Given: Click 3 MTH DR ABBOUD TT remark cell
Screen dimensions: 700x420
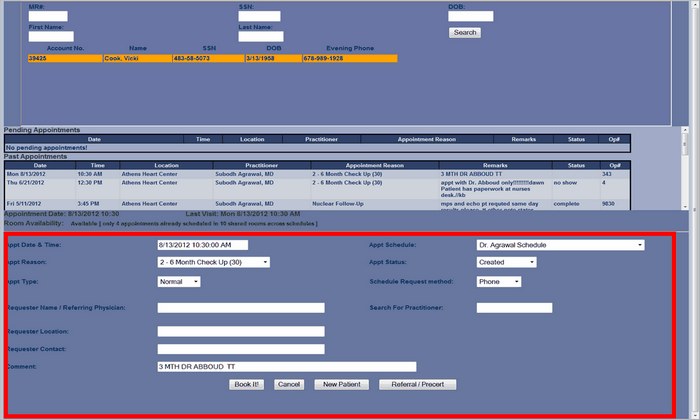Looking at the screenshot, I should (x=471, y=174).
